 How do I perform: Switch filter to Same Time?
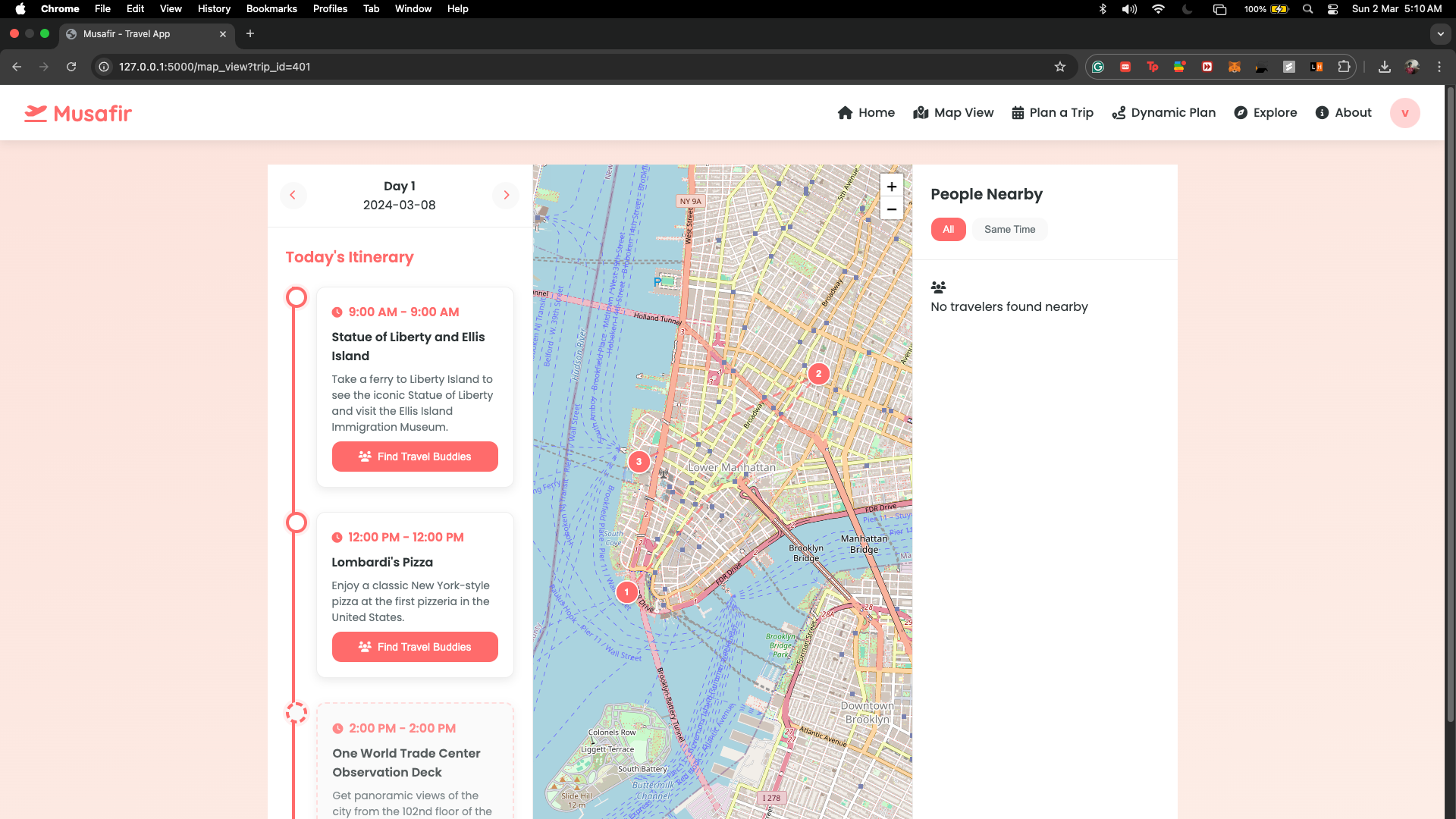point(1009,230)
